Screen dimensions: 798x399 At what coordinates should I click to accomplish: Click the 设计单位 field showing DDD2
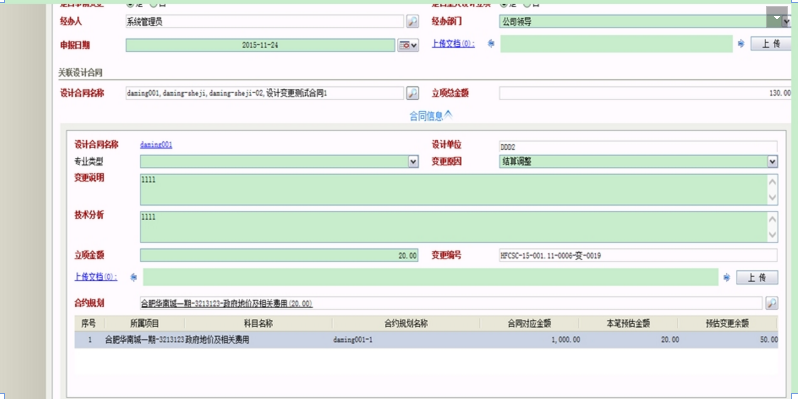(638, 147)
